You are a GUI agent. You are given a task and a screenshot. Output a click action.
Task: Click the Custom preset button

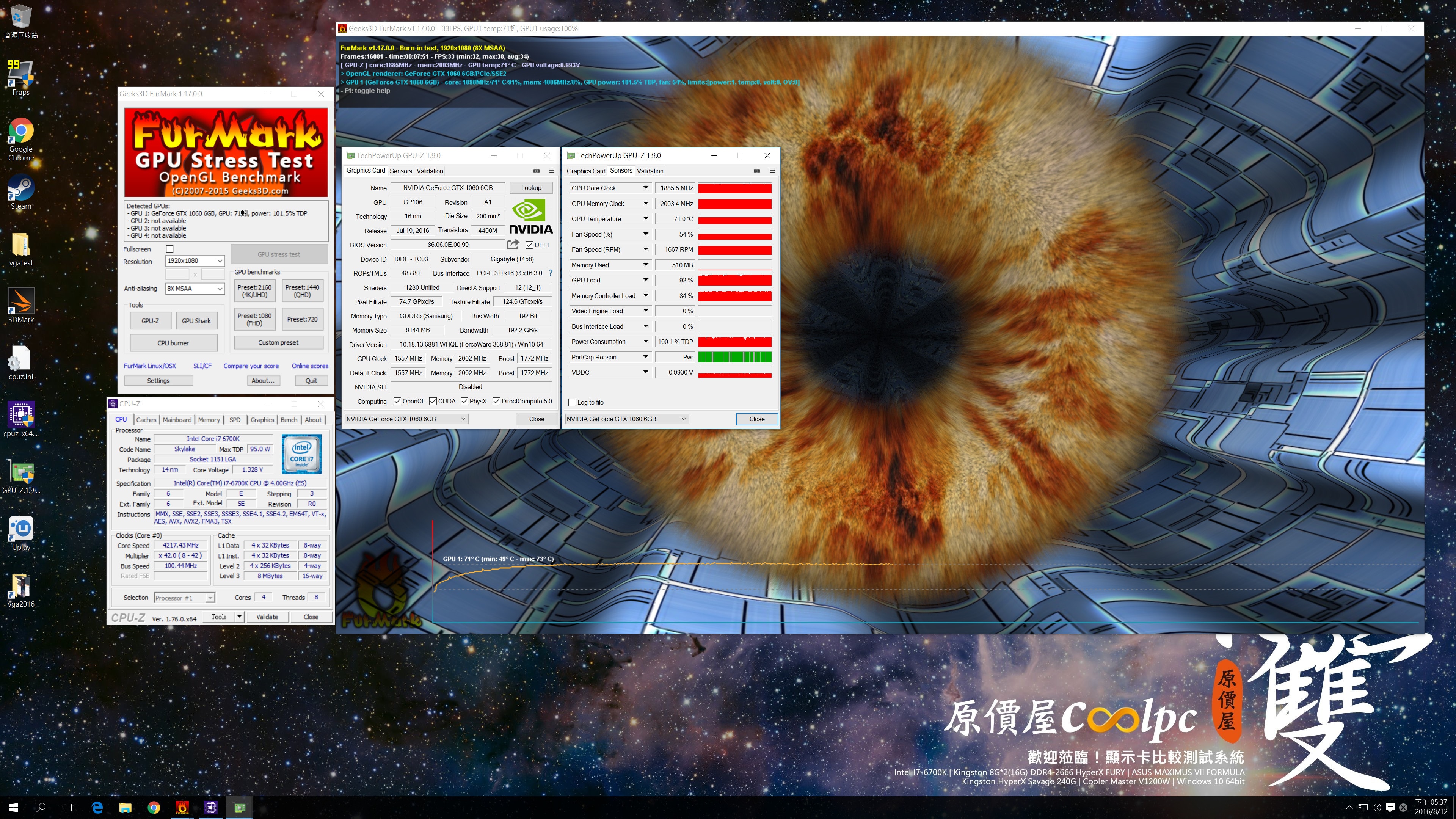click(279, 342)
